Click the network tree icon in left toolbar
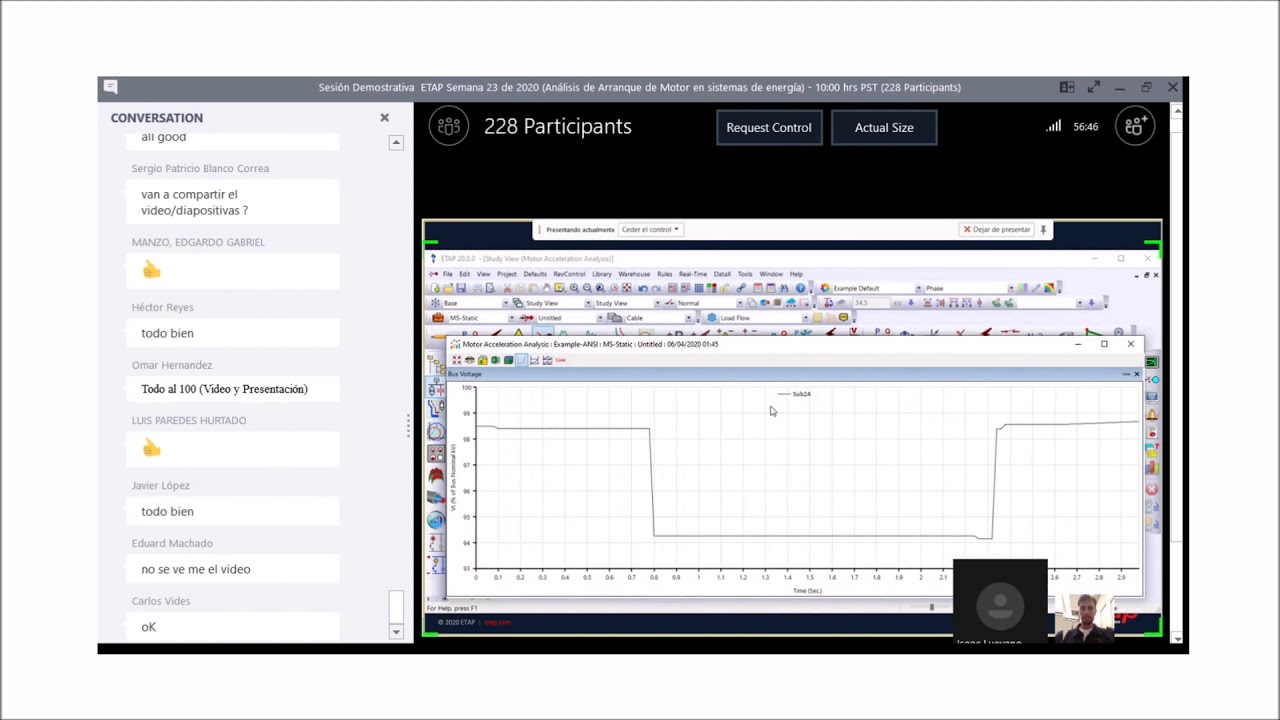The height and width of the screenshot is (720, 1280). 436,366
